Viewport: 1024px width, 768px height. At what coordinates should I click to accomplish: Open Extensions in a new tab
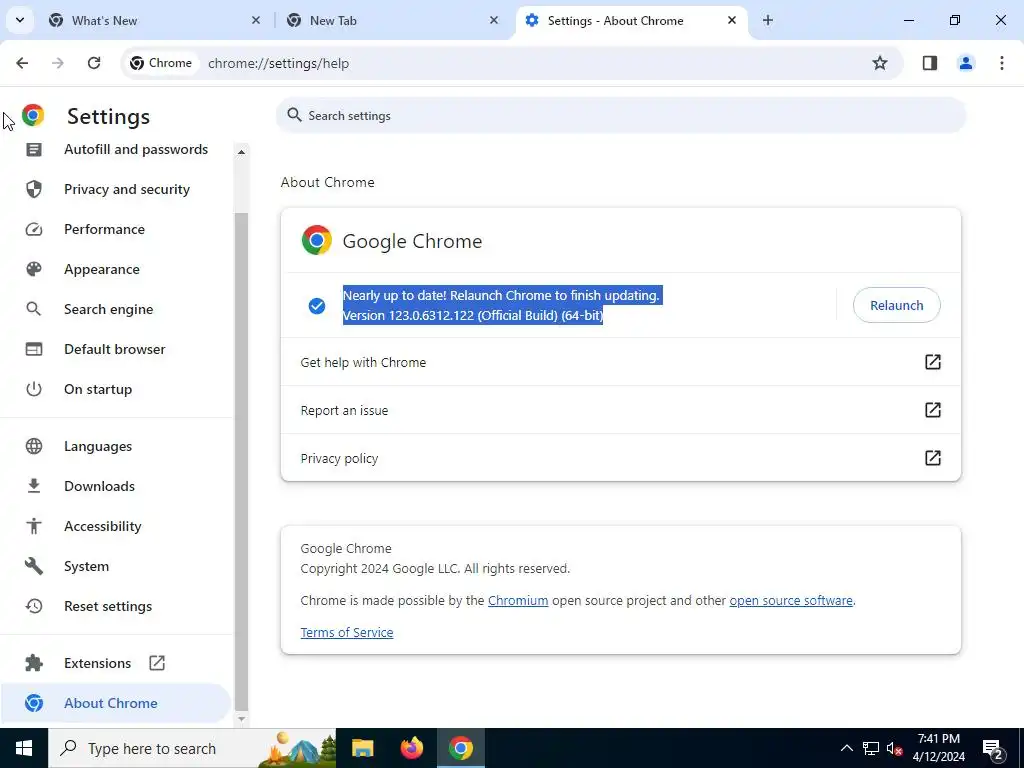(116, 663)
